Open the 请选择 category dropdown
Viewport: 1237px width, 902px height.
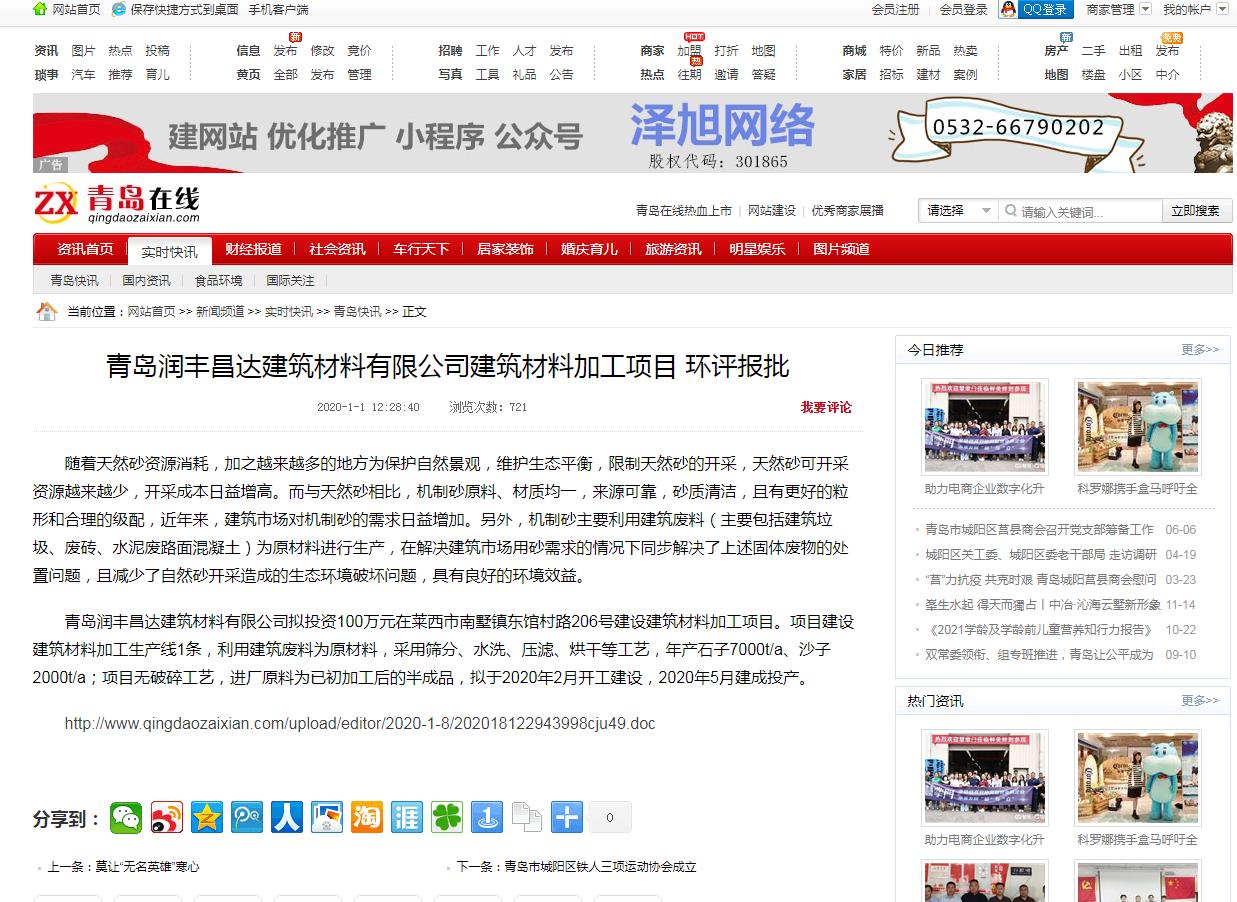(958, 210)
